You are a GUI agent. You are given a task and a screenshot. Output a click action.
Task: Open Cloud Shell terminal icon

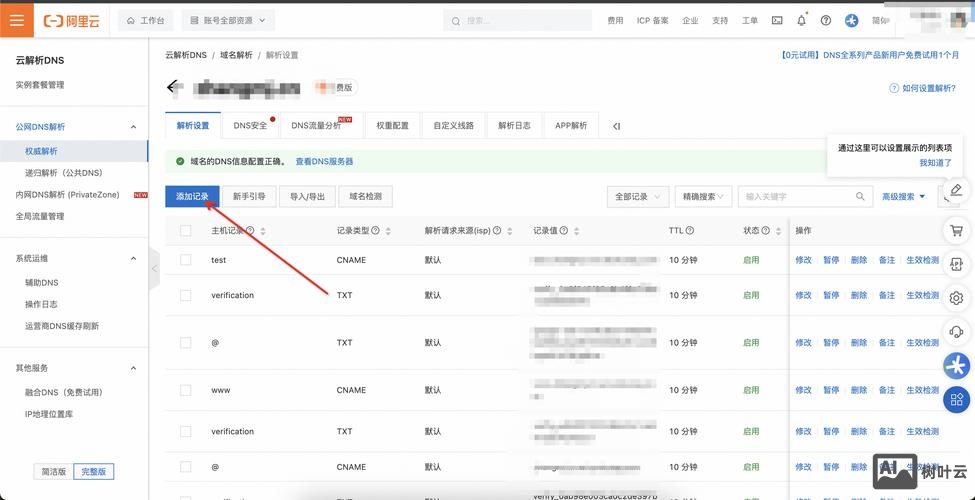pyautogui.click(x=777, y=21)
